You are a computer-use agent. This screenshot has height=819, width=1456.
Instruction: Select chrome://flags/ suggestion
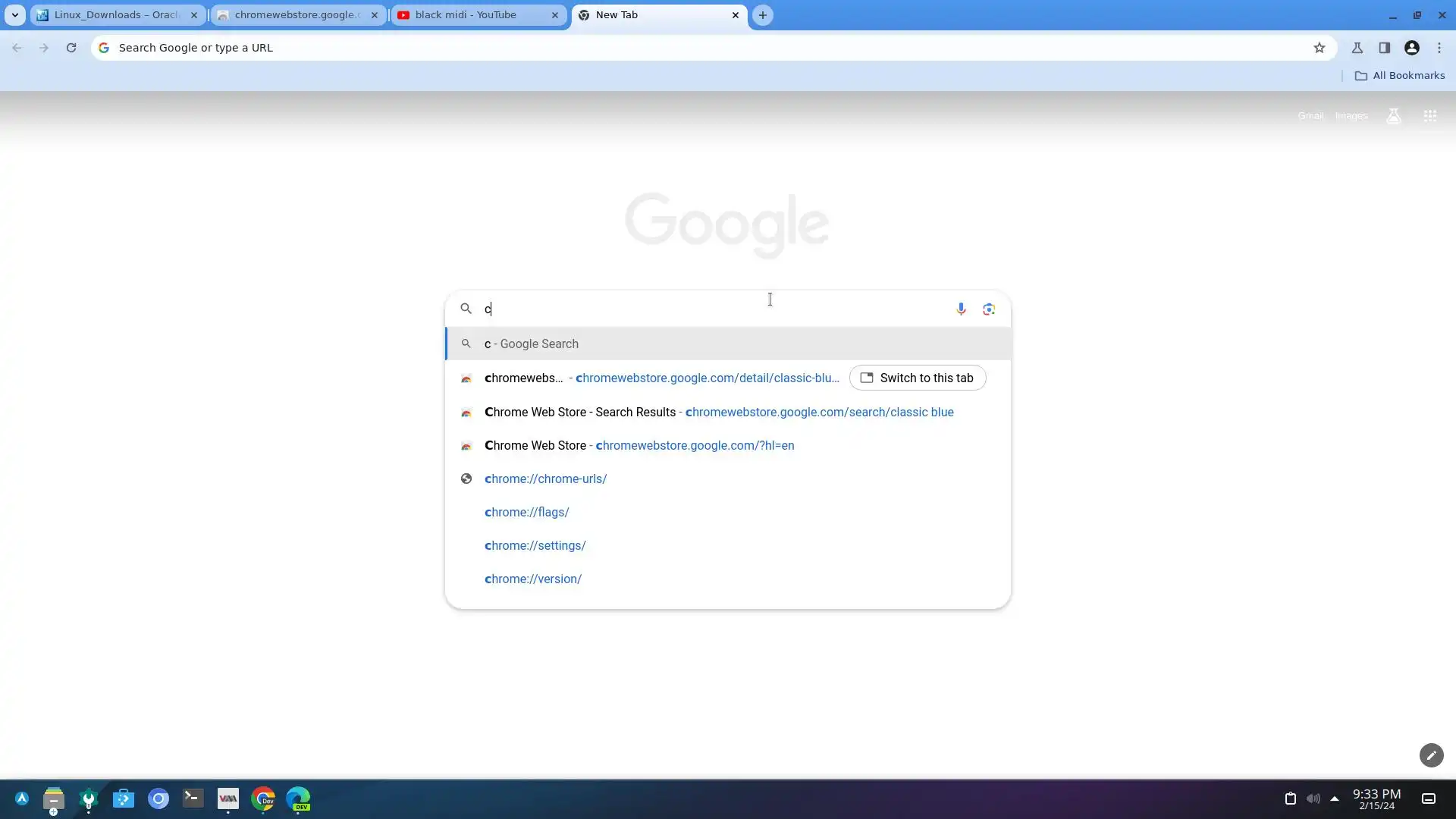[526, 512]
